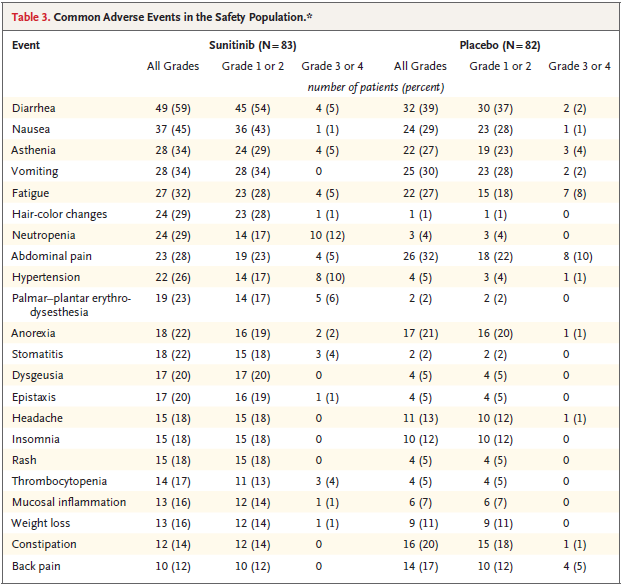Click the 'Constipation' row label
Image resolution: width=622 pixels, height=586 pixels.
click(44, 544)
